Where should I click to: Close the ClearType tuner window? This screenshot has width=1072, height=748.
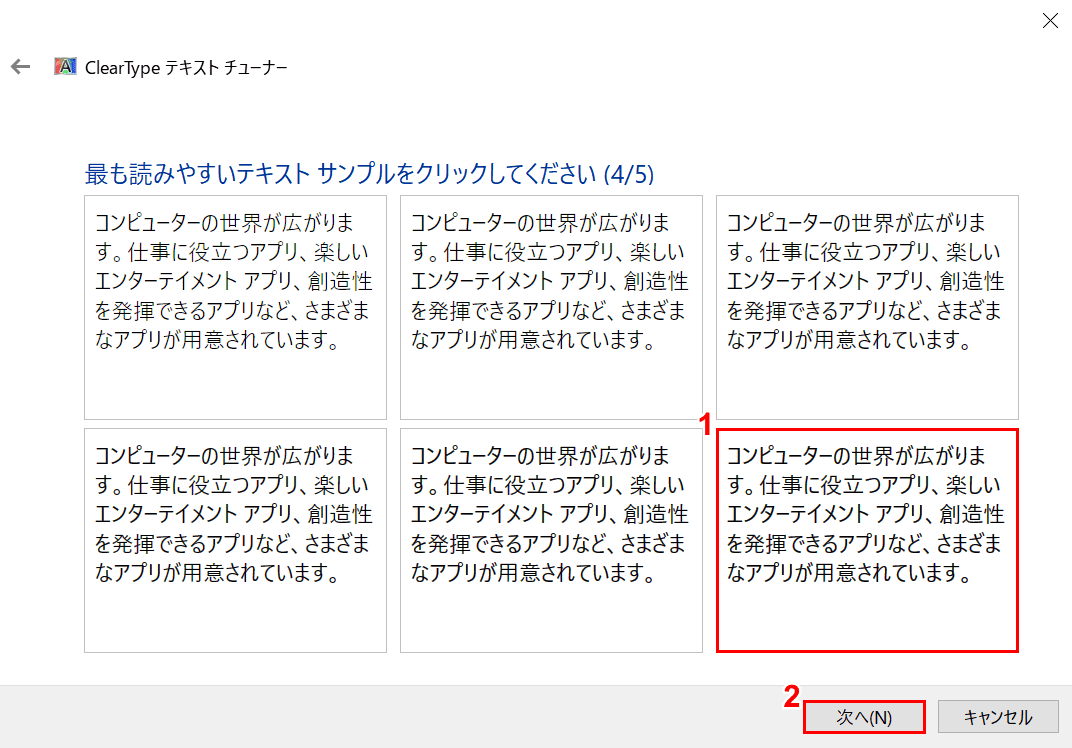pyautogui.click(x=1050, y=21)
